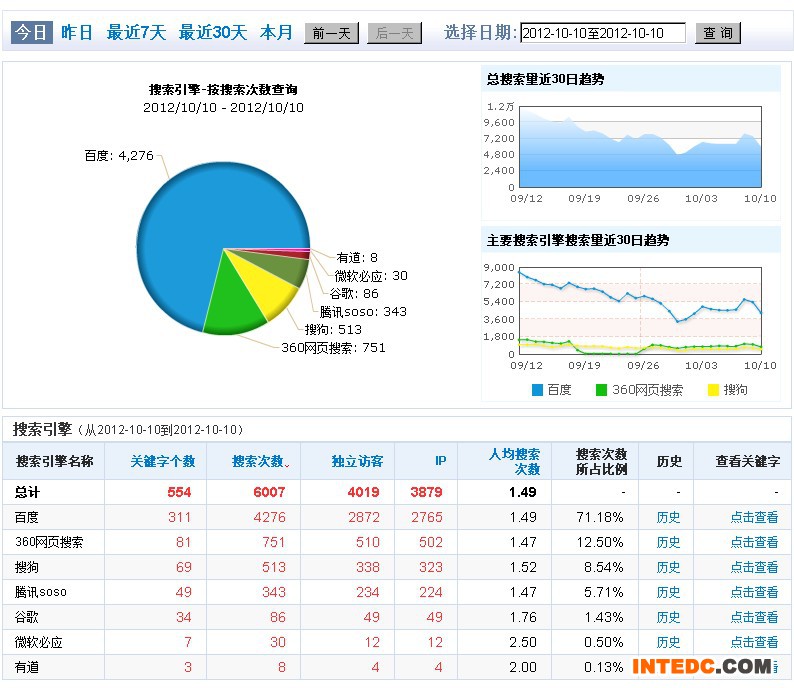Click the 360网页搜索 green legend swatch
This screenshot has height=688, width=794.
click(601, 390)
